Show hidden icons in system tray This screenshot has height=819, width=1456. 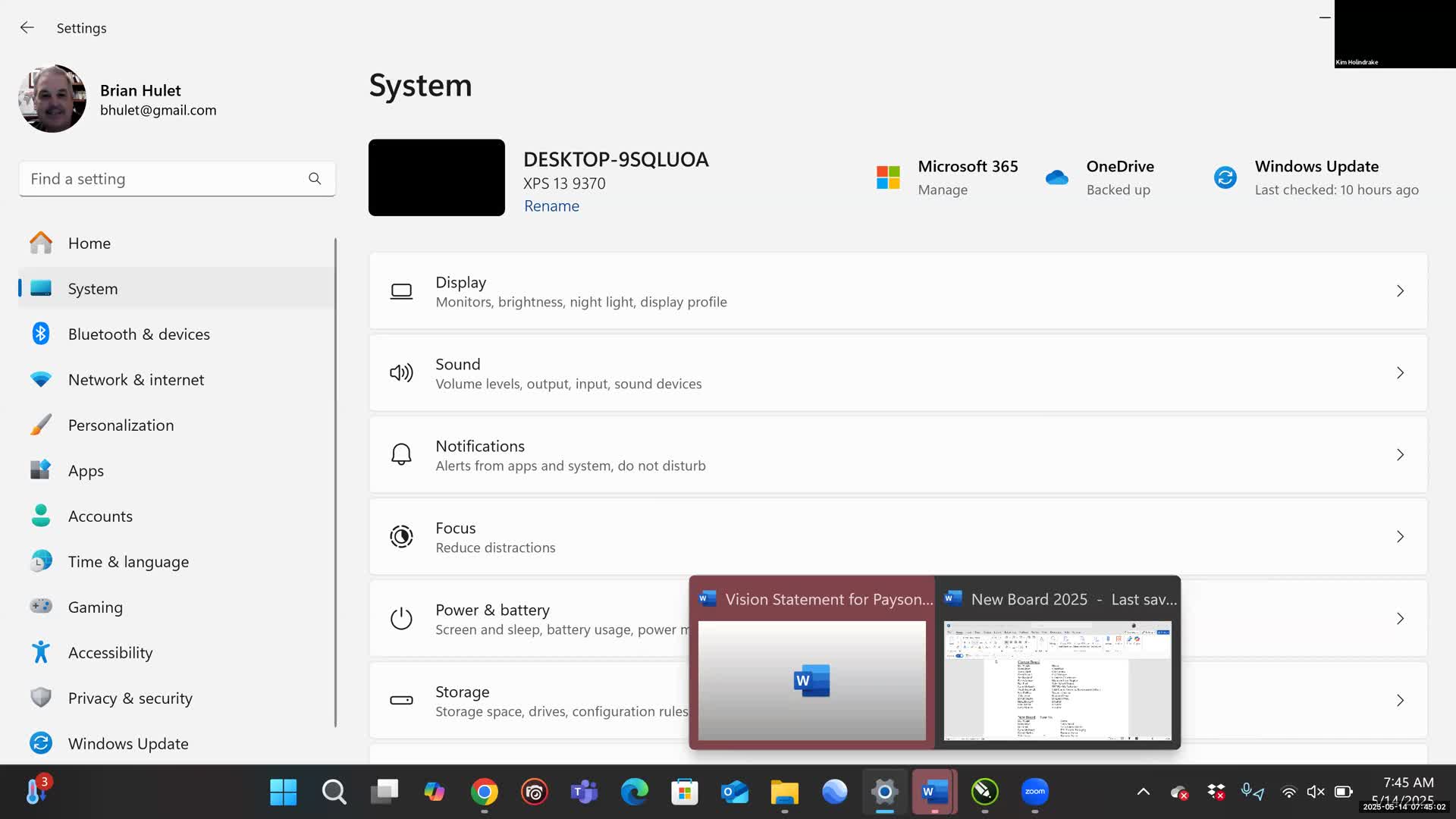tap(1143, 792)
